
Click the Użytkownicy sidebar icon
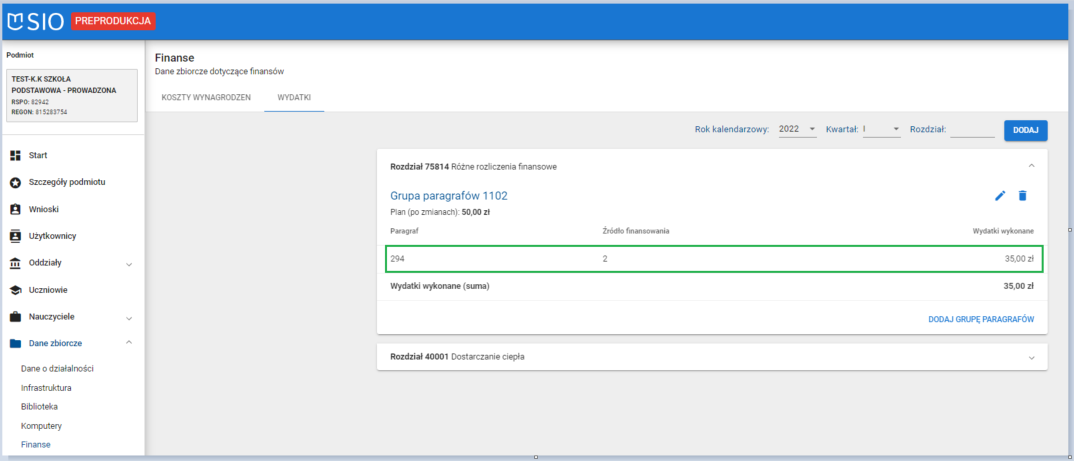point(15,236)
